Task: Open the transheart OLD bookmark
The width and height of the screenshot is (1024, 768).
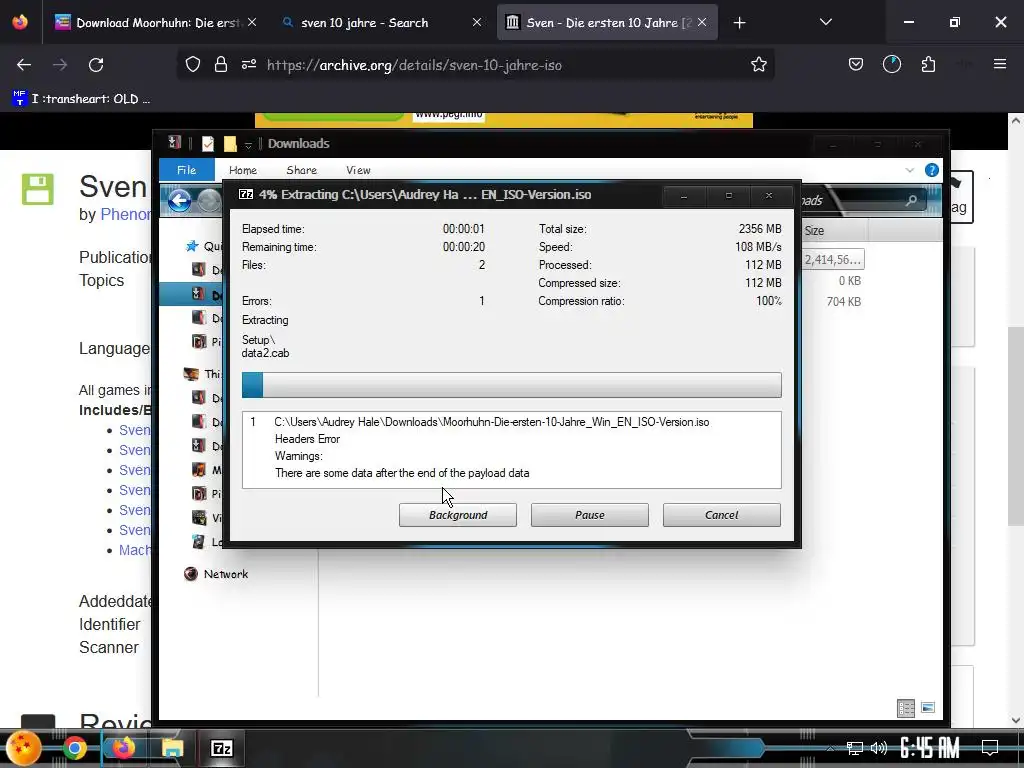Action: coord(81,99)
